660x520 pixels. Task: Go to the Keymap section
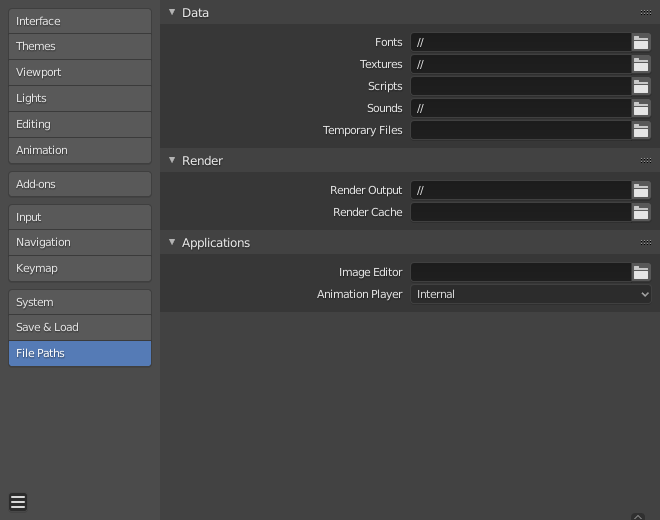(80, 268)
